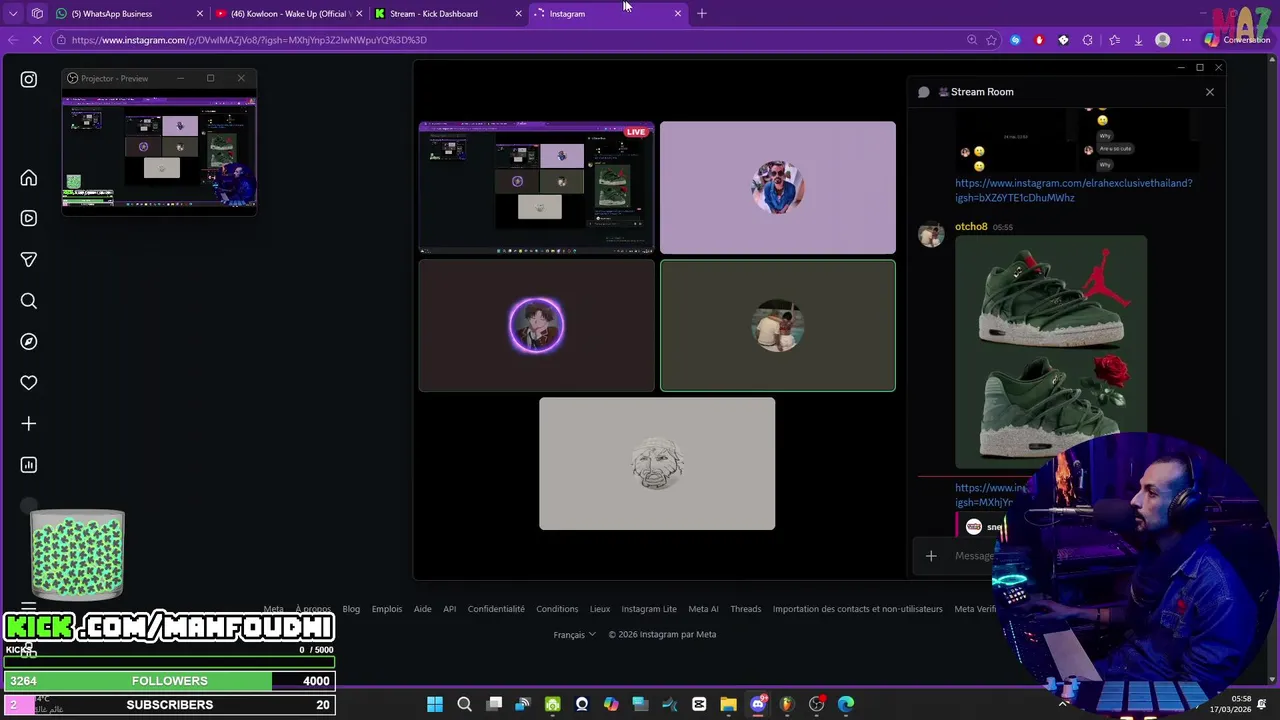The image size is (1280, 720).
Task: Open Blog footer link
Action: pyautogui.click(x=351, y=609)
